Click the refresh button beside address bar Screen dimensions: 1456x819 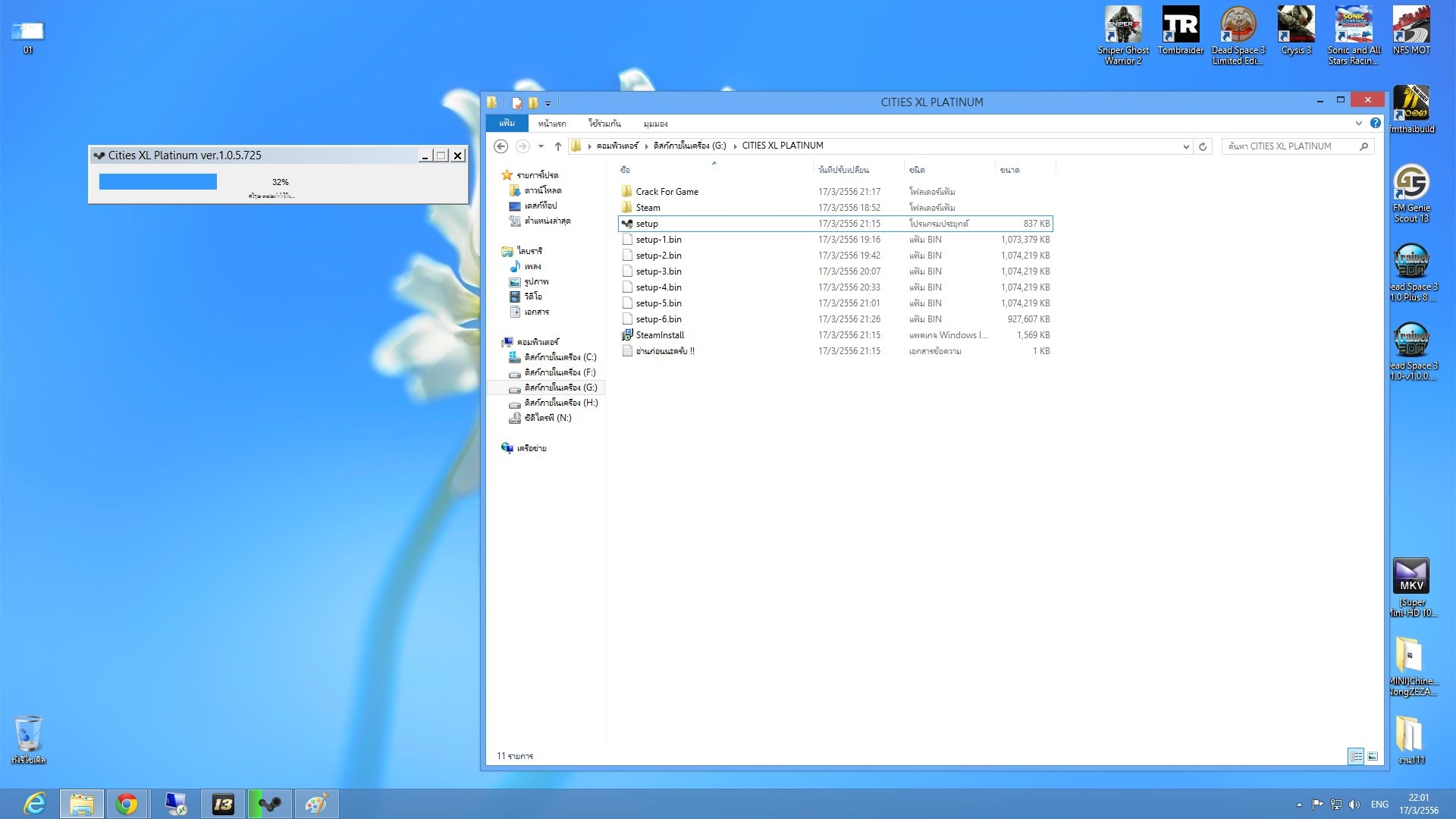[x=1203, y=146]
